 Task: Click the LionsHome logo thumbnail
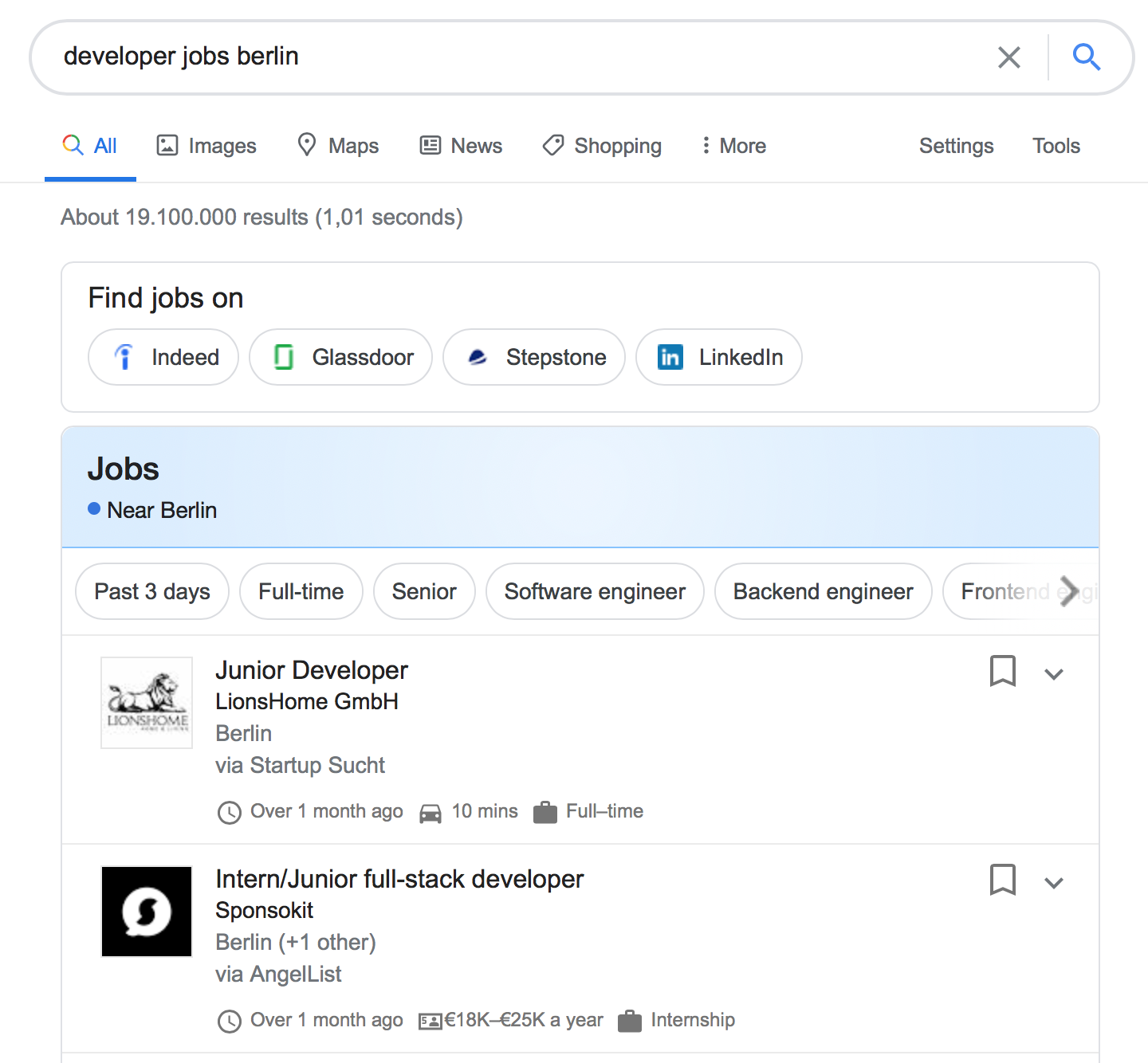[147, 703]
